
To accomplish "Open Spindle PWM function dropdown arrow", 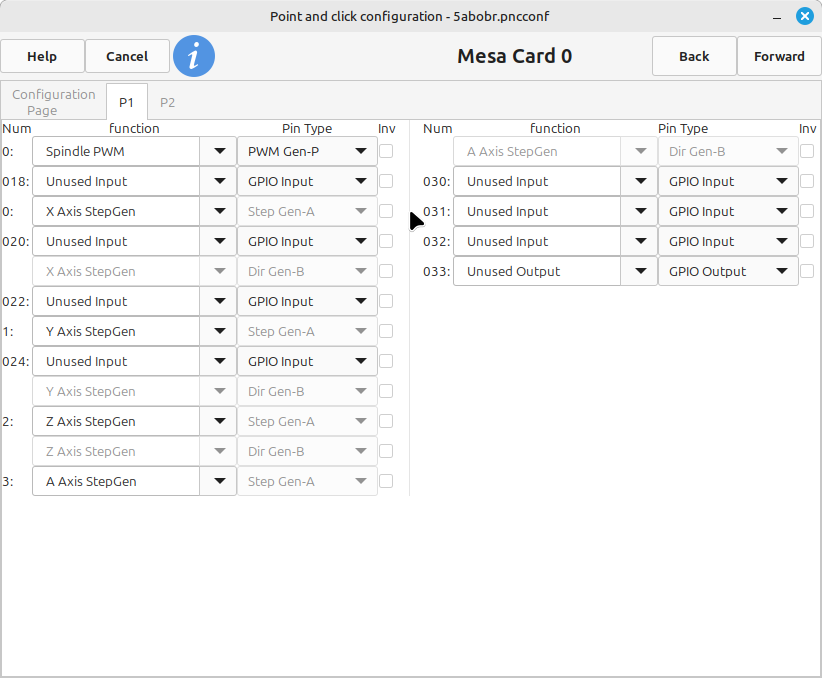I will (x=218, y=152).
